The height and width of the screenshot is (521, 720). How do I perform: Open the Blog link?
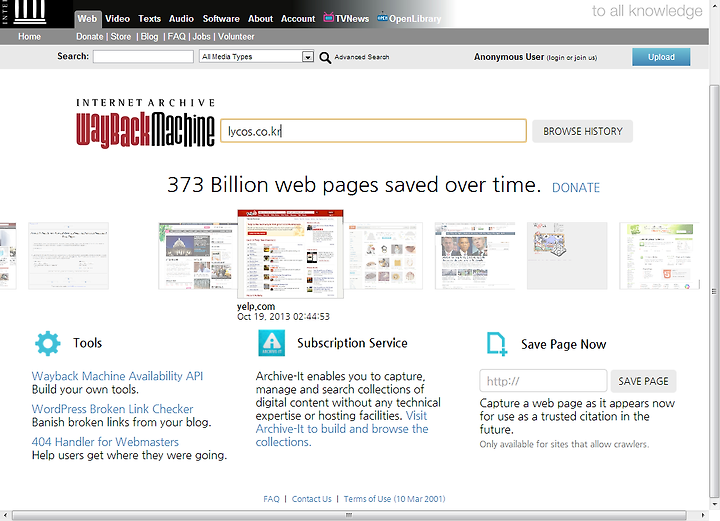point(149,36)
